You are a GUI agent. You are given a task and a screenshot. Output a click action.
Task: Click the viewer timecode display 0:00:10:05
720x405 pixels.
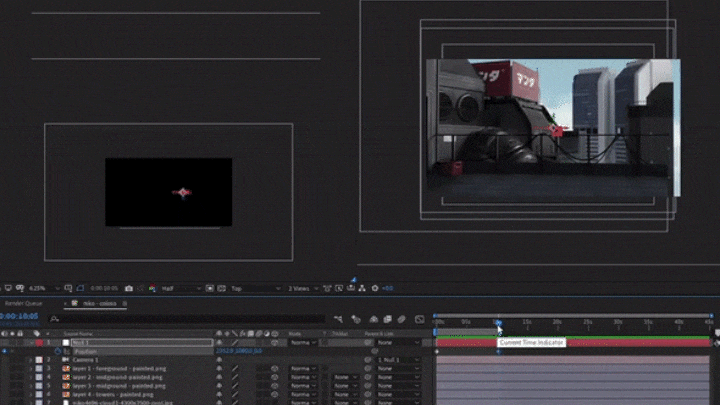point(104,288)
